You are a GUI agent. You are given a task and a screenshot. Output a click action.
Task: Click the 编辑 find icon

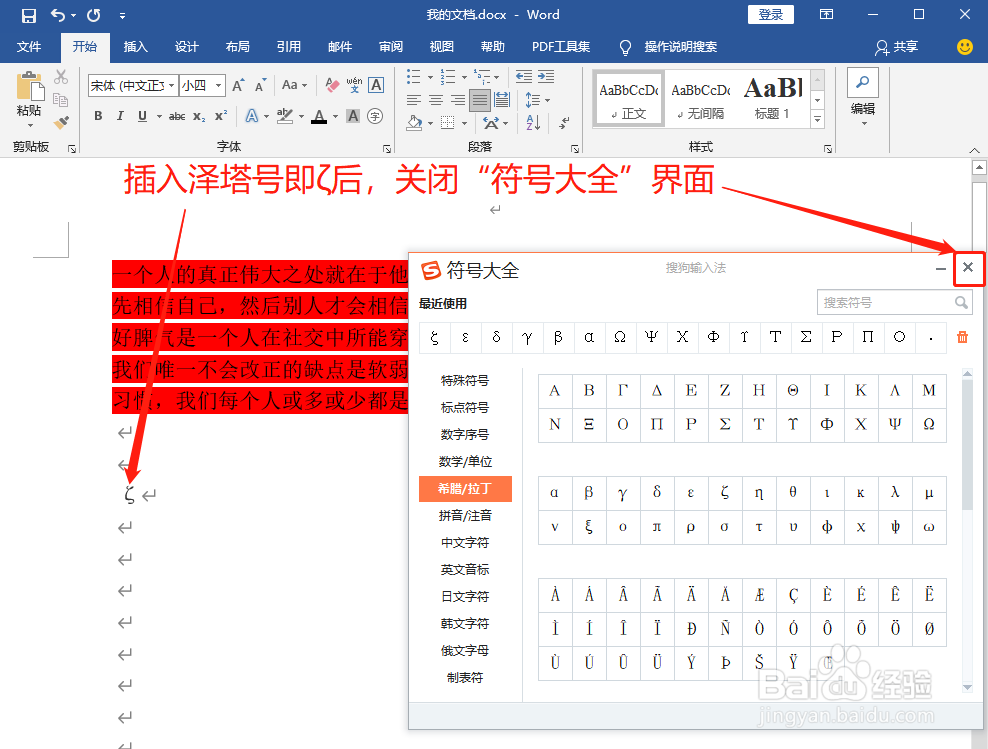(x=863, y=83)
